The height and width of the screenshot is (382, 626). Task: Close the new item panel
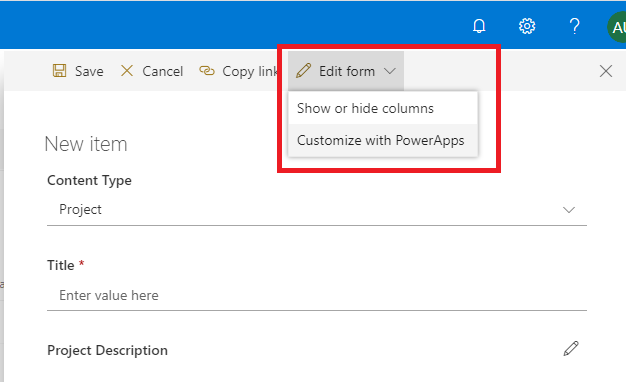click(x=606, y=71)
